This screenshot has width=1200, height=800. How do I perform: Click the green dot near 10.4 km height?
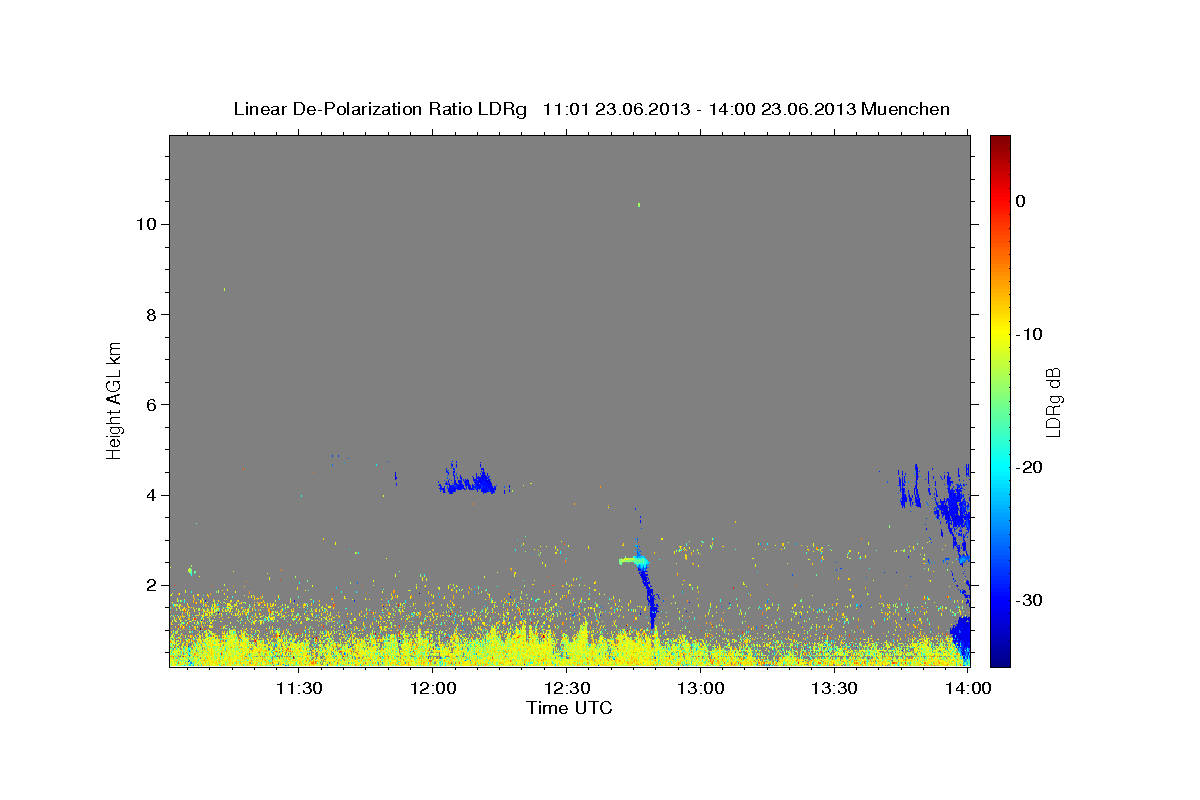click(638, 205)
